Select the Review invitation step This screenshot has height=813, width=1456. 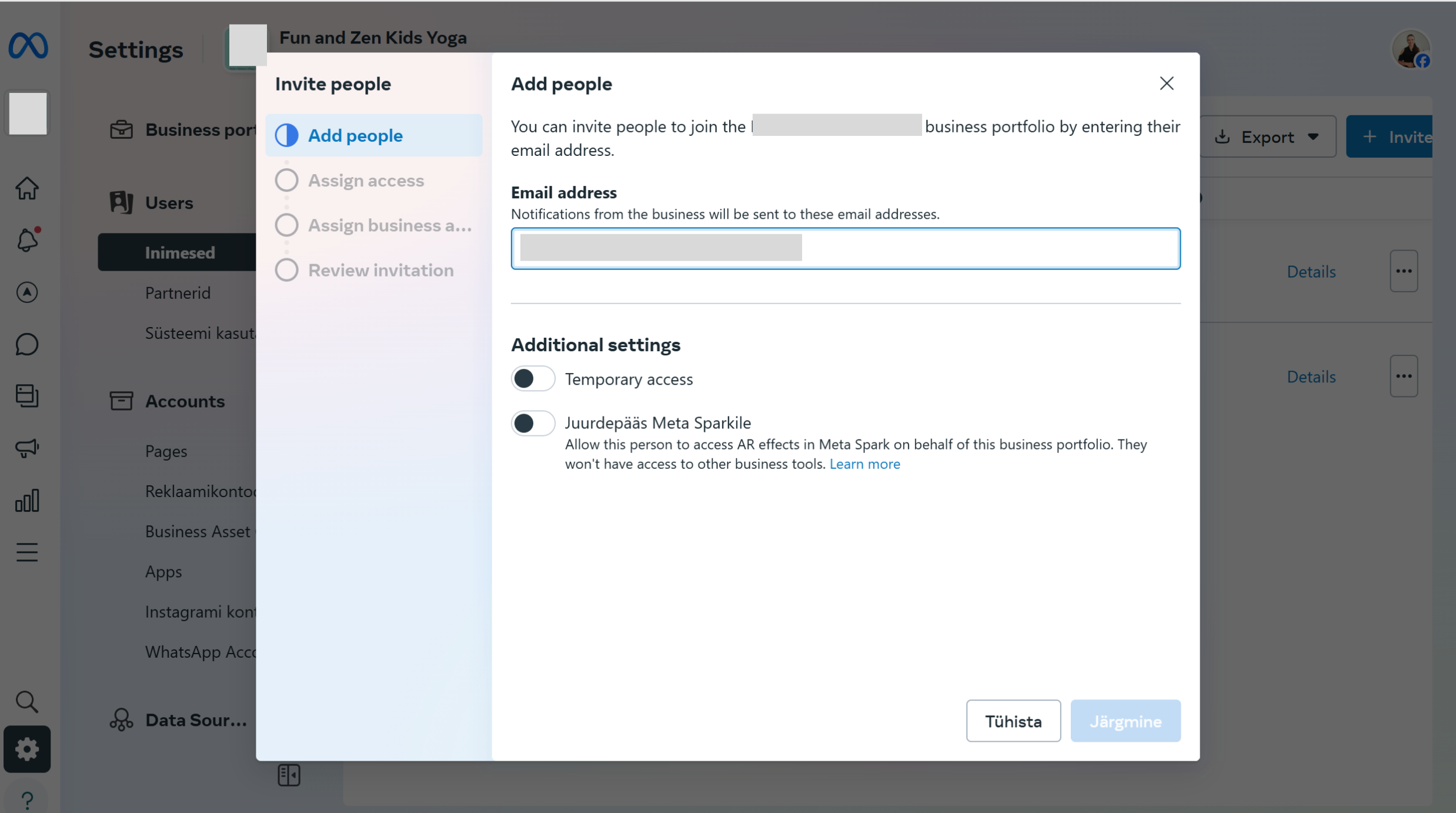(x=380, y=270)
